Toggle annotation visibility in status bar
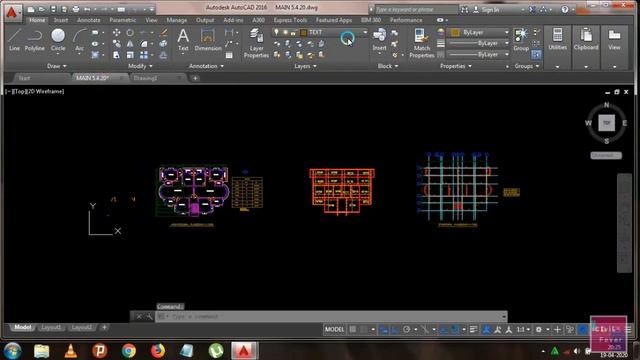 [x=487, y=329]
